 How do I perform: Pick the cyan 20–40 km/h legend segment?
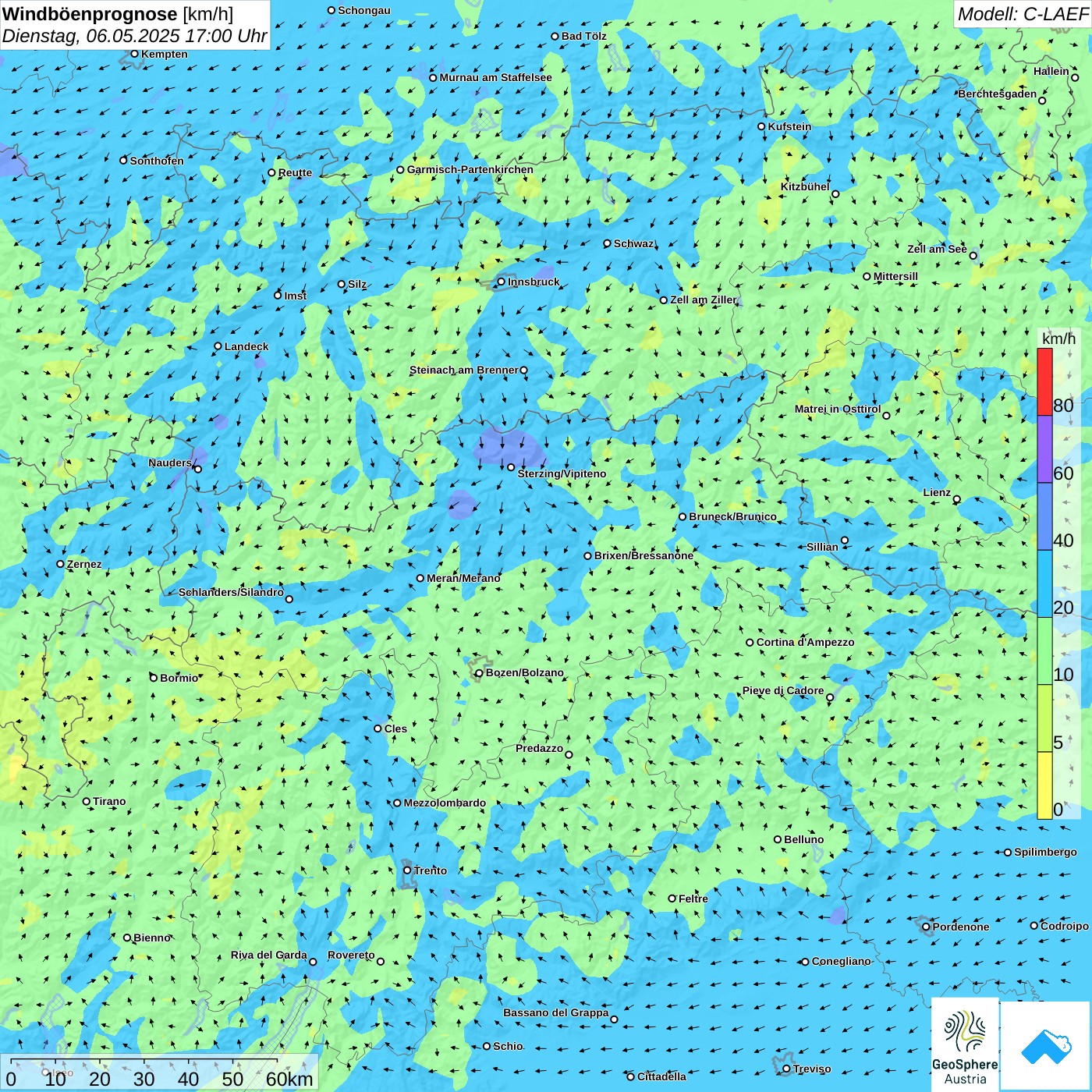(x=1044, y=584)
